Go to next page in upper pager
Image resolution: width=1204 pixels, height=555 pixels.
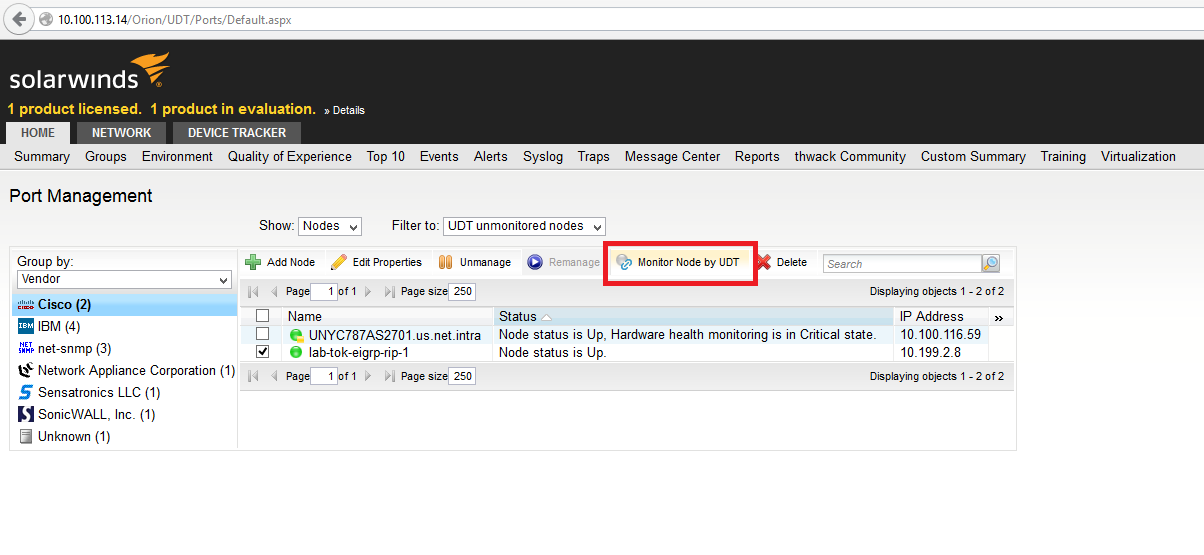368,292
